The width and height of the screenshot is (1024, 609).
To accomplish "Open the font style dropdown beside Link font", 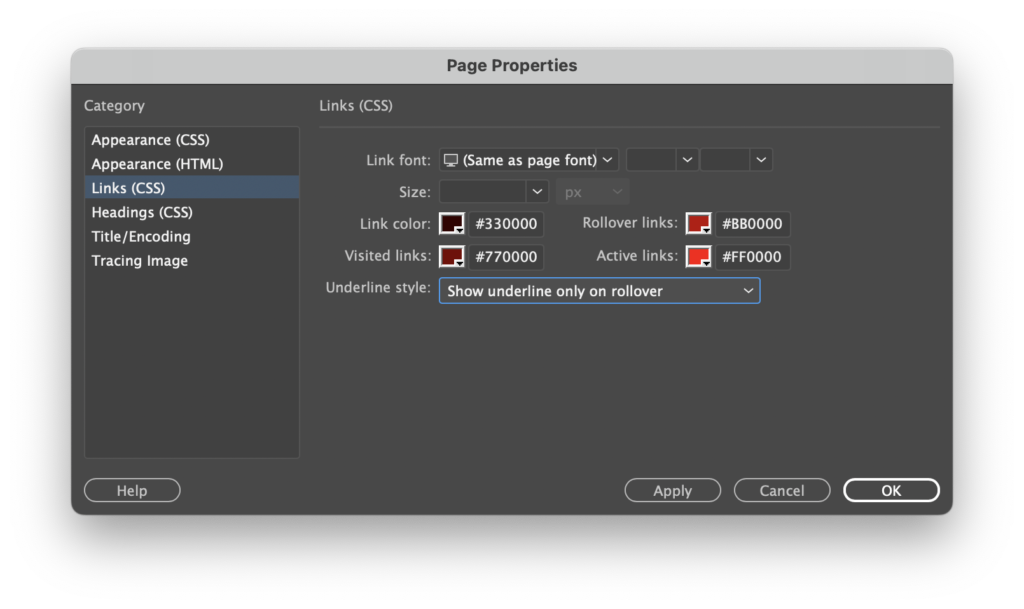I will click(x=661, y=160).
